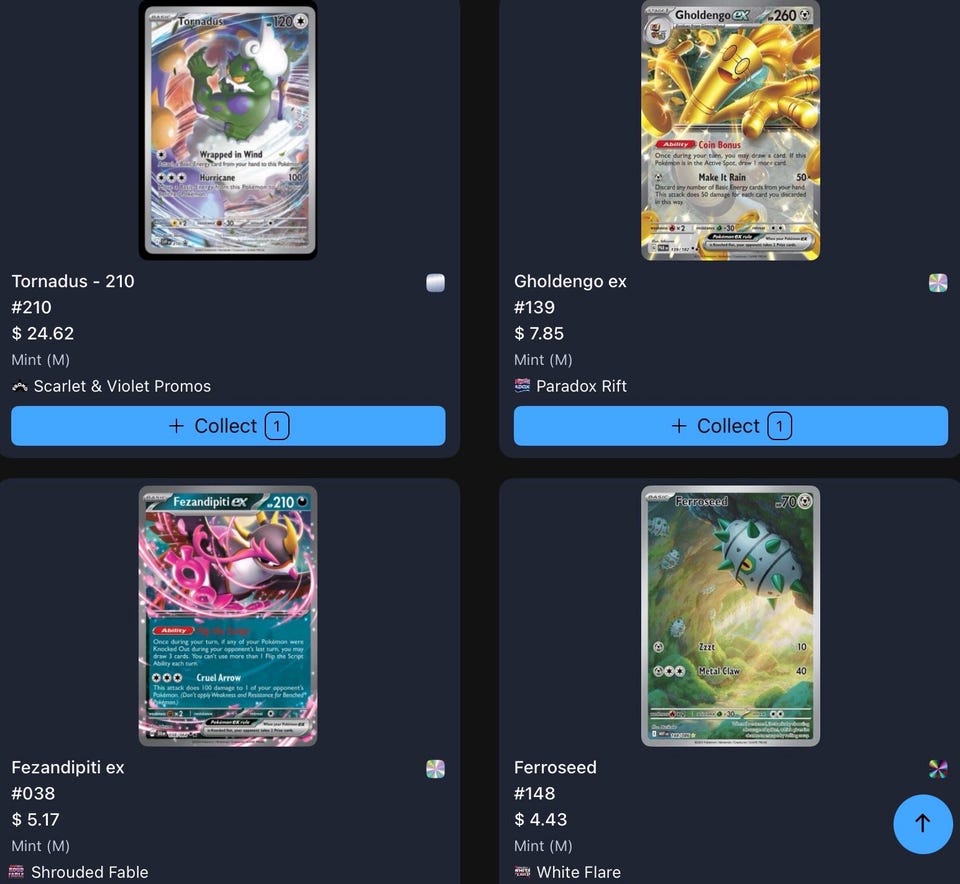Viewport: 960px width, 884px height.
Task: Collect the Gholdengo ex card
Action: 731,425
